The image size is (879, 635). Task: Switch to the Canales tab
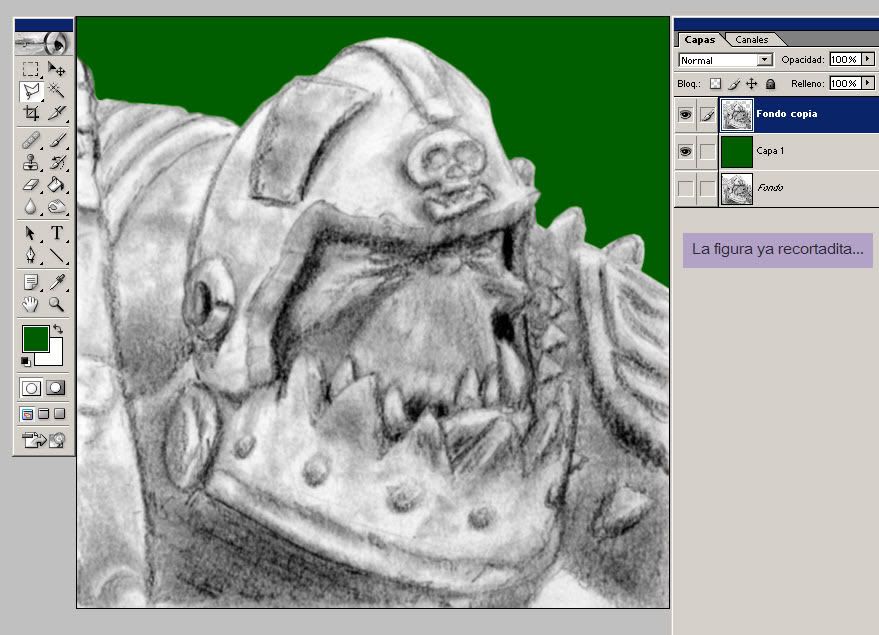tap(751, 40)
